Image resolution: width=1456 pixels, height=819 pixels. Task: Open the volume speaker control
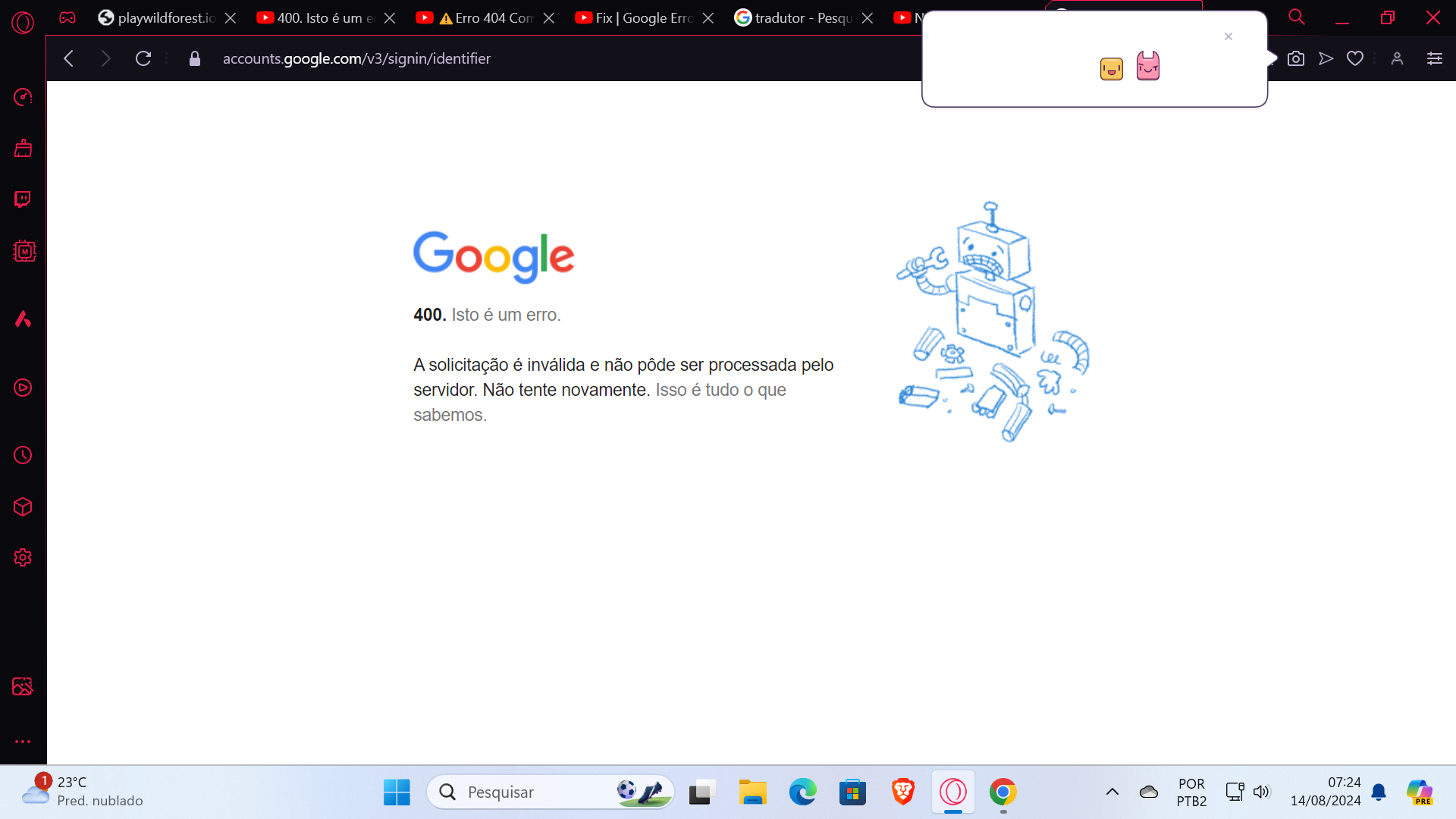tap(1261, 792)
